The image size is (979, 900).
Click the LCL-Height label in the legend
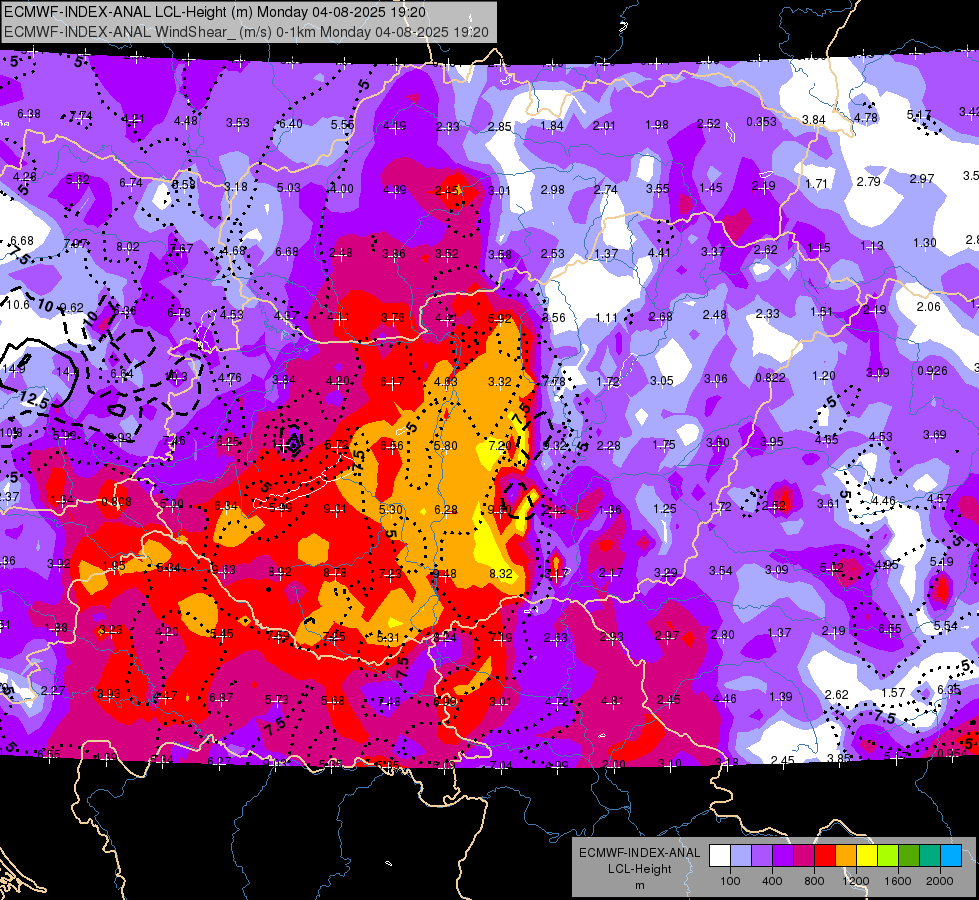point(639,869)
